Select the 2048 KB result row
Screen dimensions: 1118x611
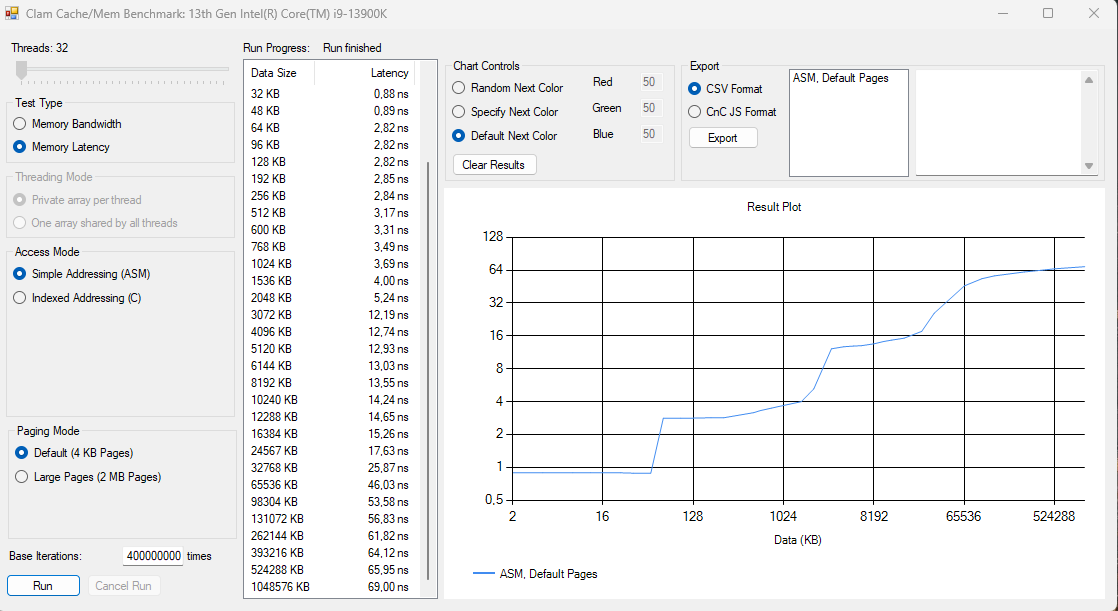[x=330, y=297]
